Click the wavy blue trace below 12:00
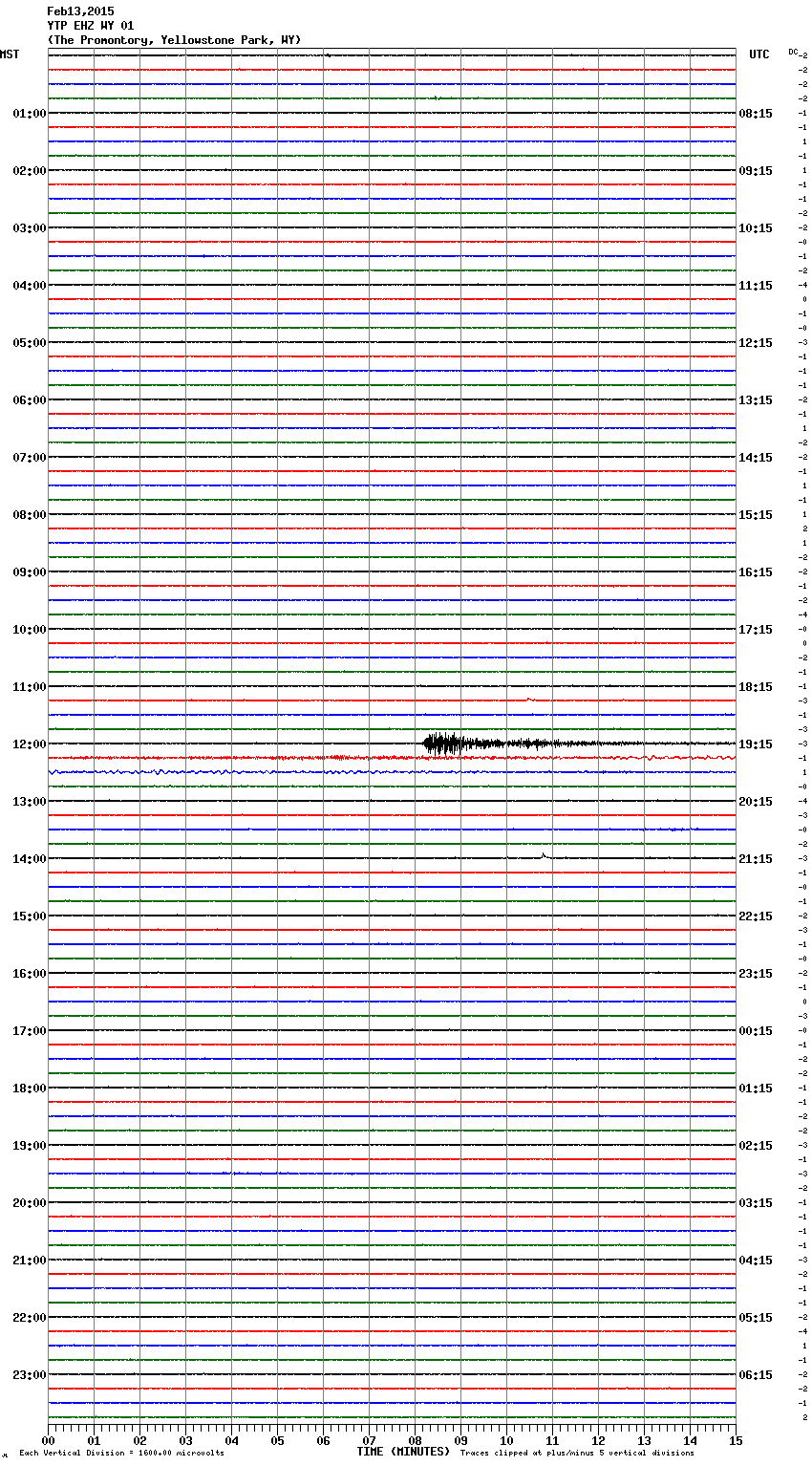This screenshot has width=812, height=1466. [x=392, y=771]
